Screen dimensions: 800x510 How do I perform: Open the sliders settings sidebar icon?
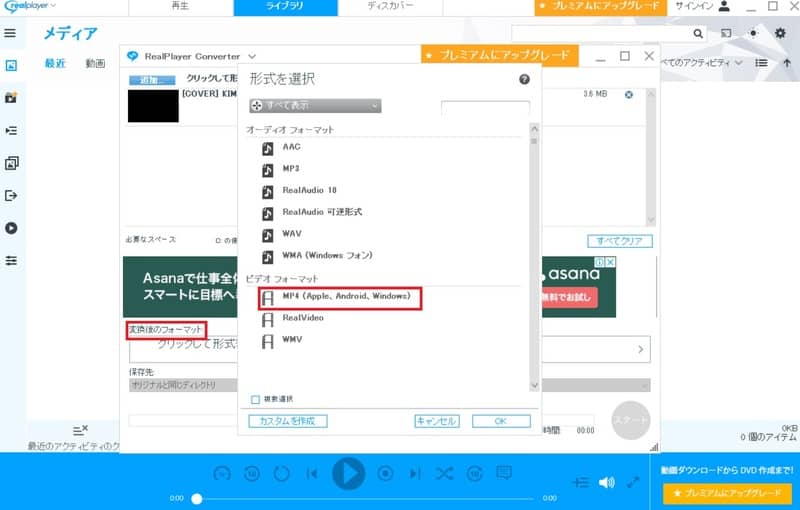(11, 261)
